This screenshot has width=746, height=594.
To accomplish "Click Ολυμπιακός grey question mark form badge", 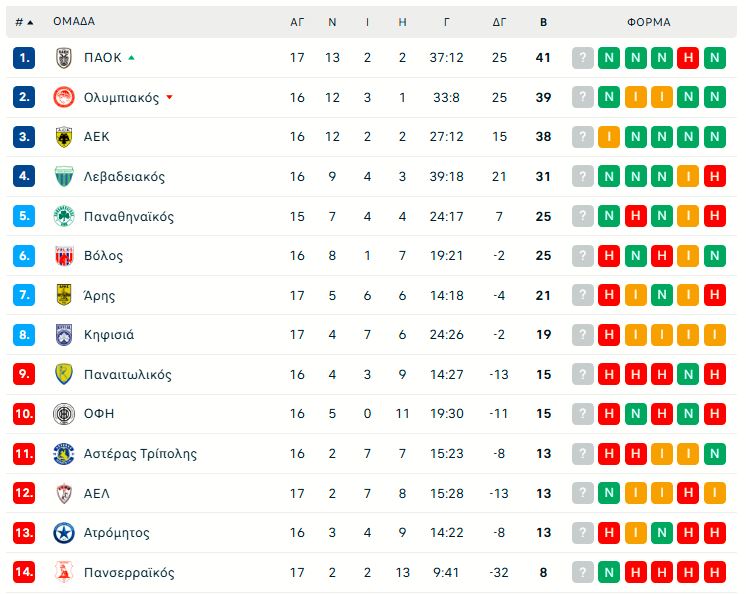I will (583, 97).
